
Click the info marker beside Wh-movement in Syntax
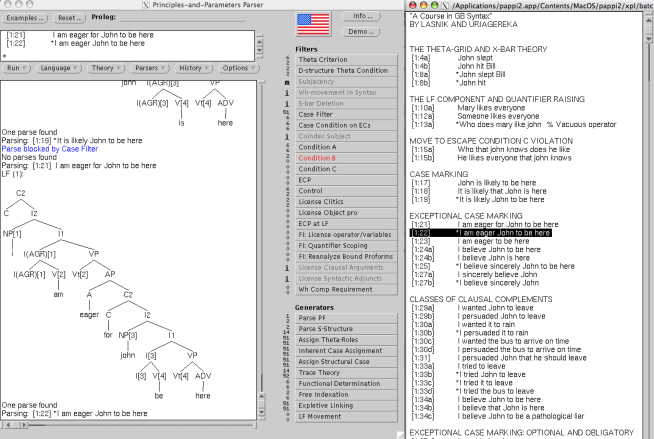click(x=287, y=93)
